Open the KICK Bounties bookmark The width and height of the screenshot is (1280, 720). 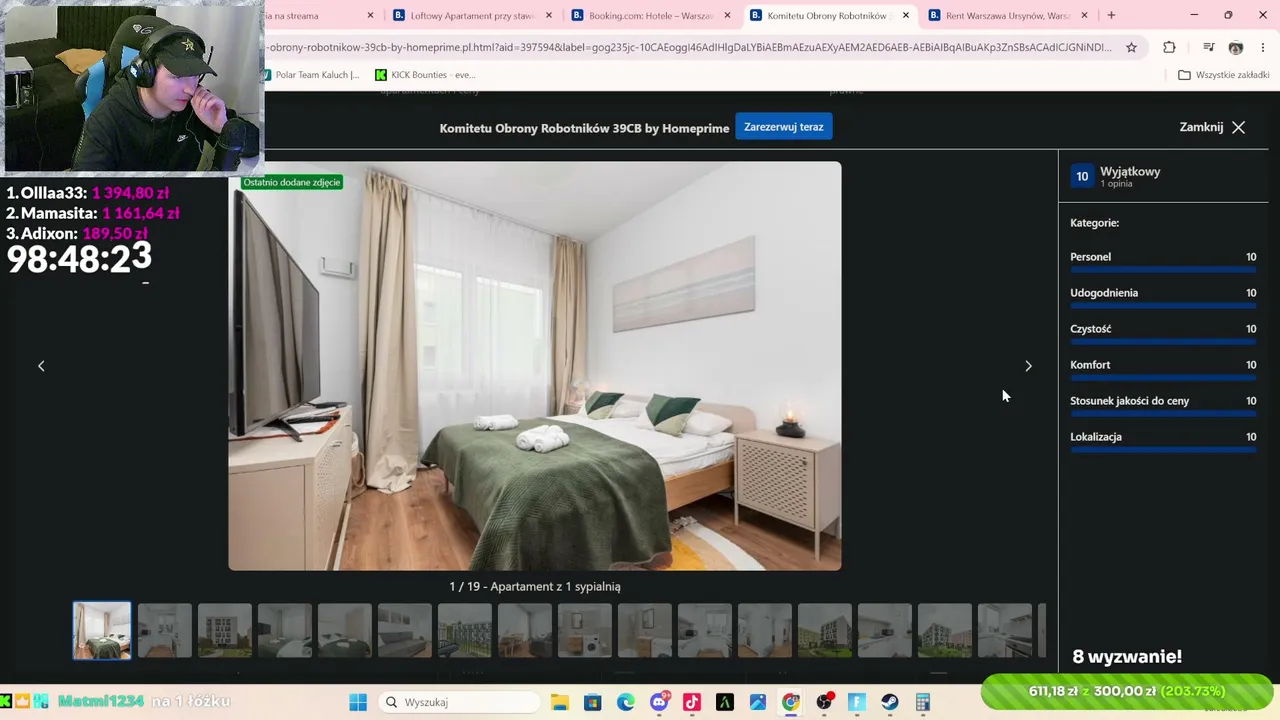coord(425,75)
